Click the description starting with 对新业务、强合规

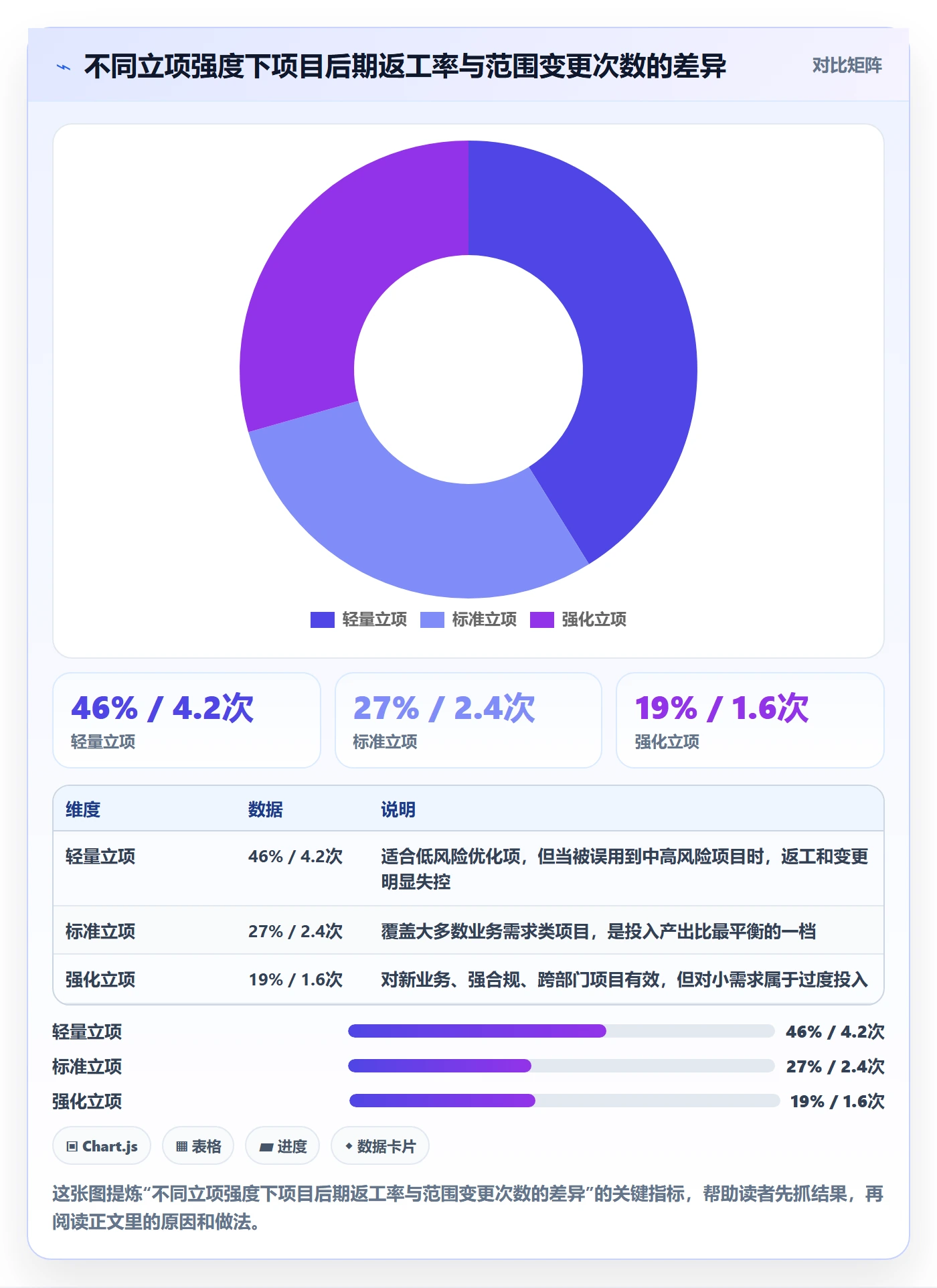624,979
